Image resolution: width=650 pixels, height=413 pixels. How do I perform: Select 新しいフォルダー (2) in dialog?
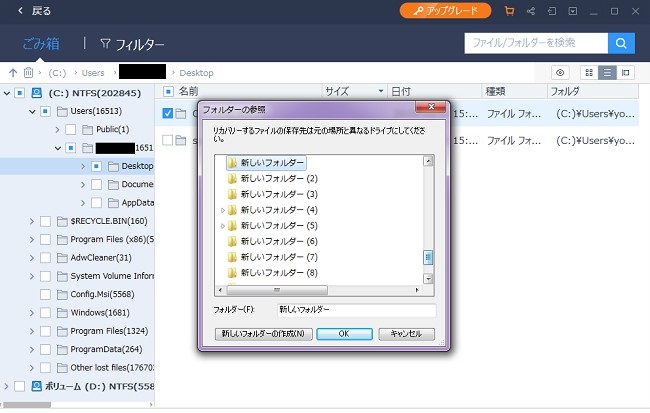pos(279,179)
